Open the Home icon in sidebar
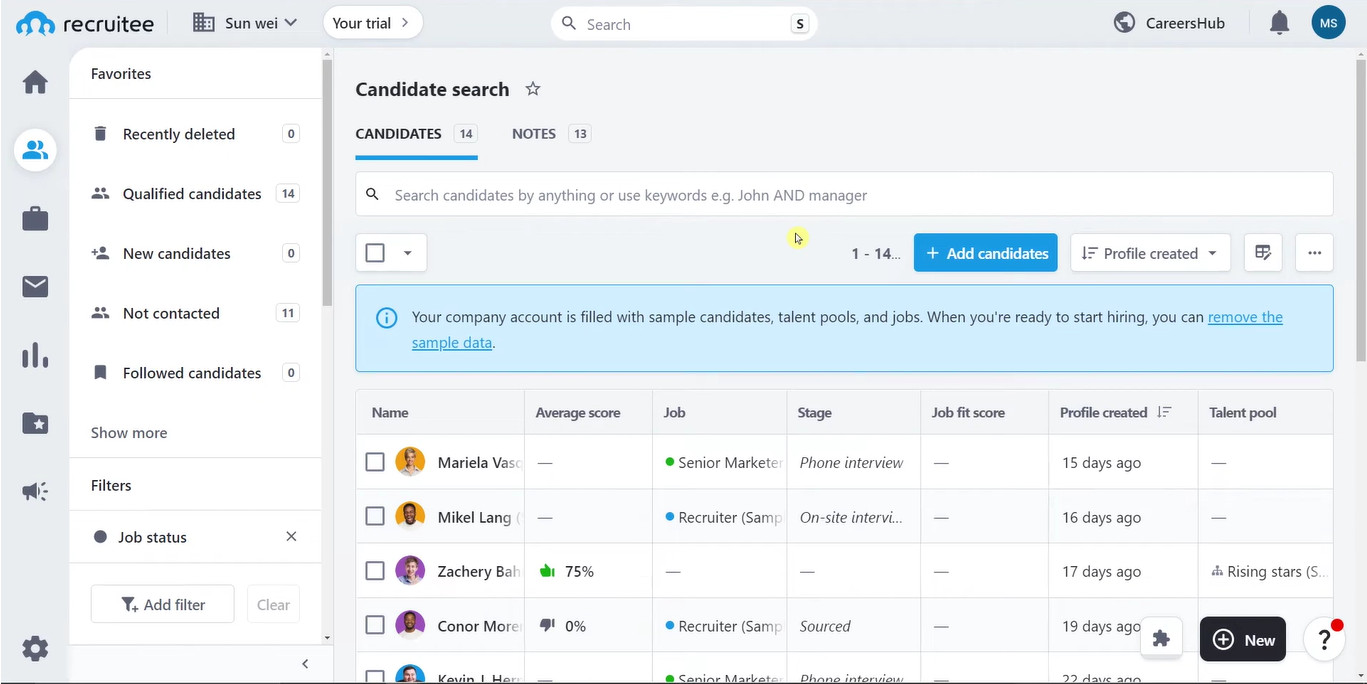This screenshot has width=1367, height=684. (35, 82)
